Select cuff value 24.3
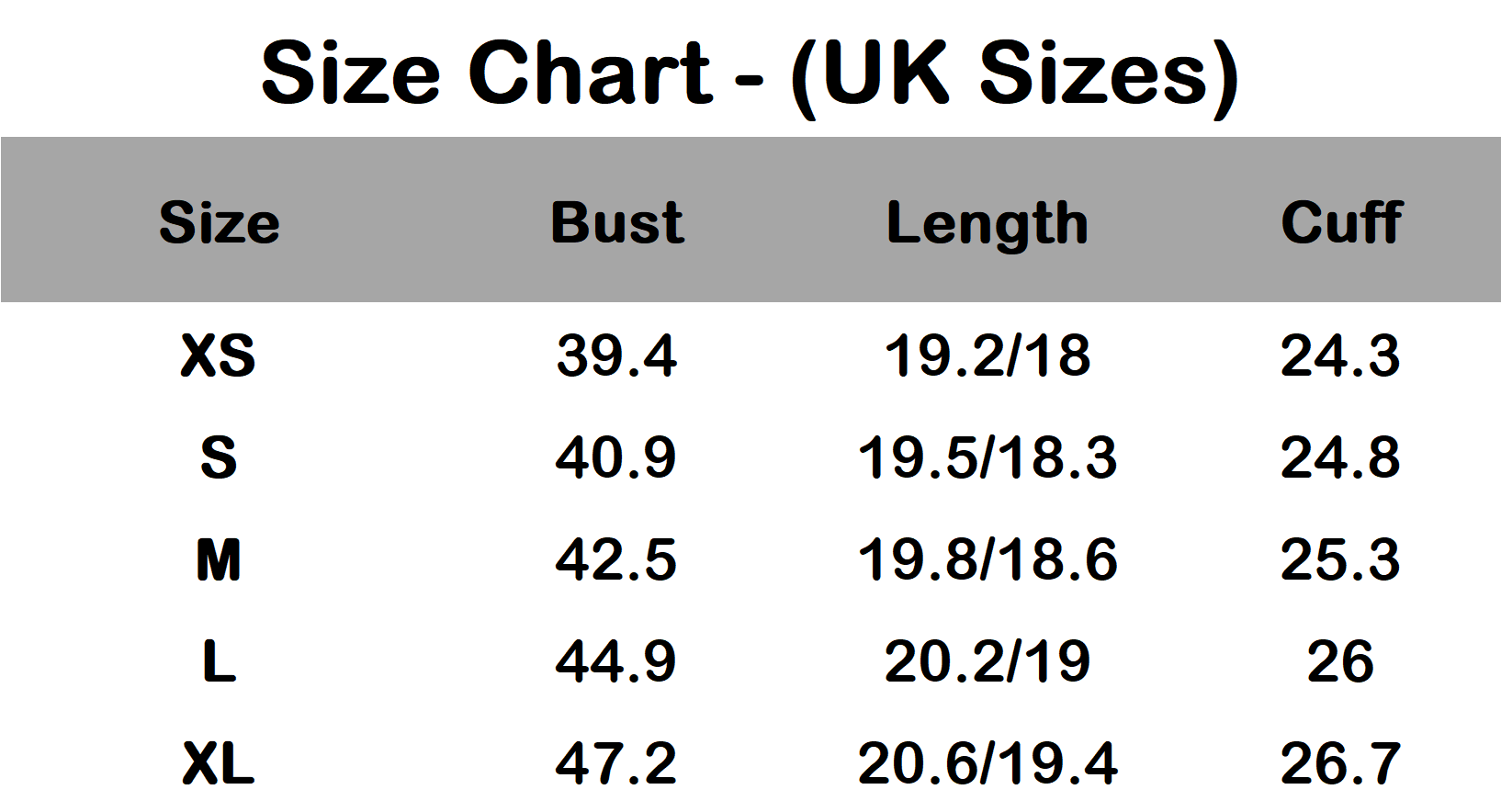The height and width of the screenshot is (812, 1501). pos(1341,355)
